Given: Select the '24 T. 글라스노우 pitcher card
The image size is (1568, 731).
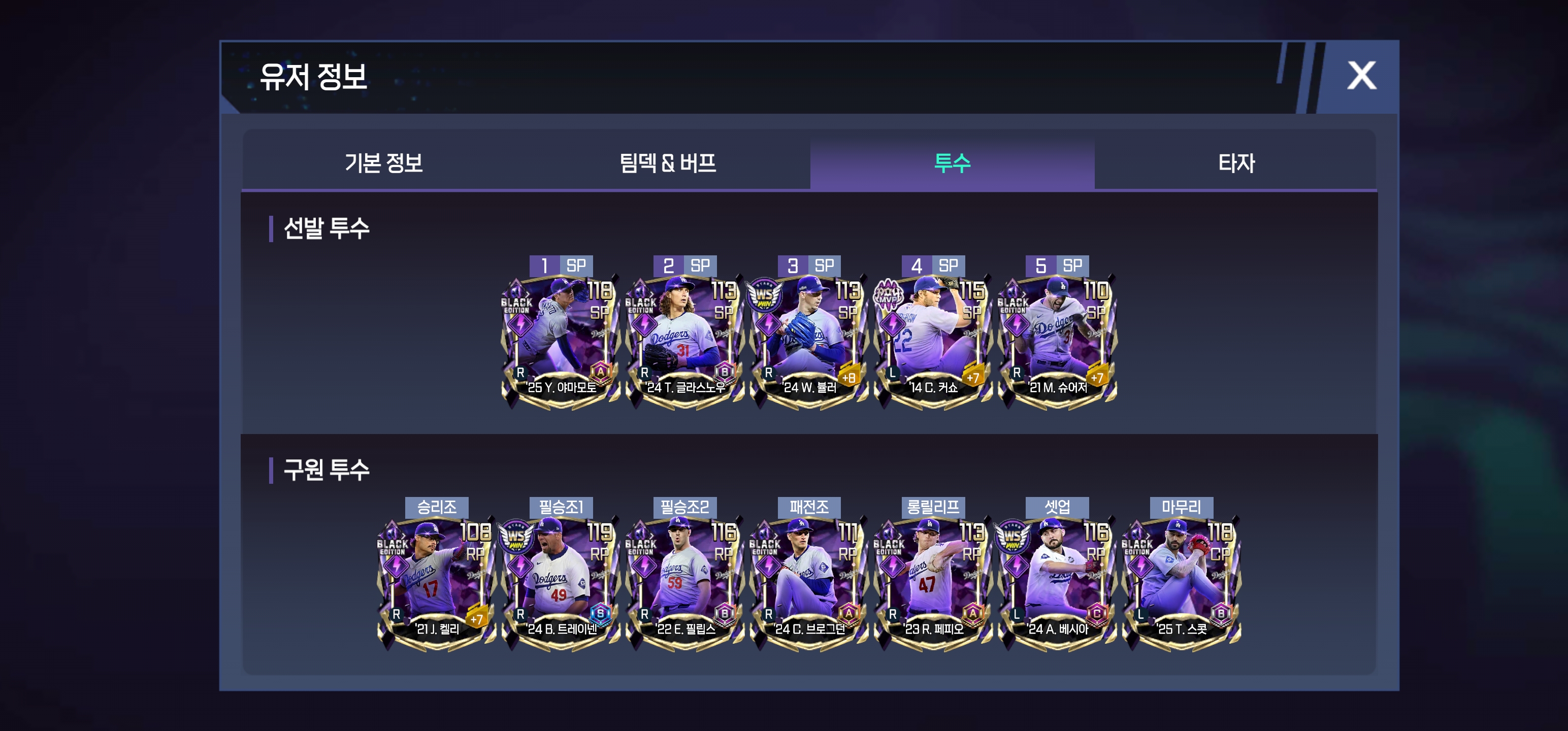Looking at the screenshot, I should pyautogui.click(x=685, y=342).
